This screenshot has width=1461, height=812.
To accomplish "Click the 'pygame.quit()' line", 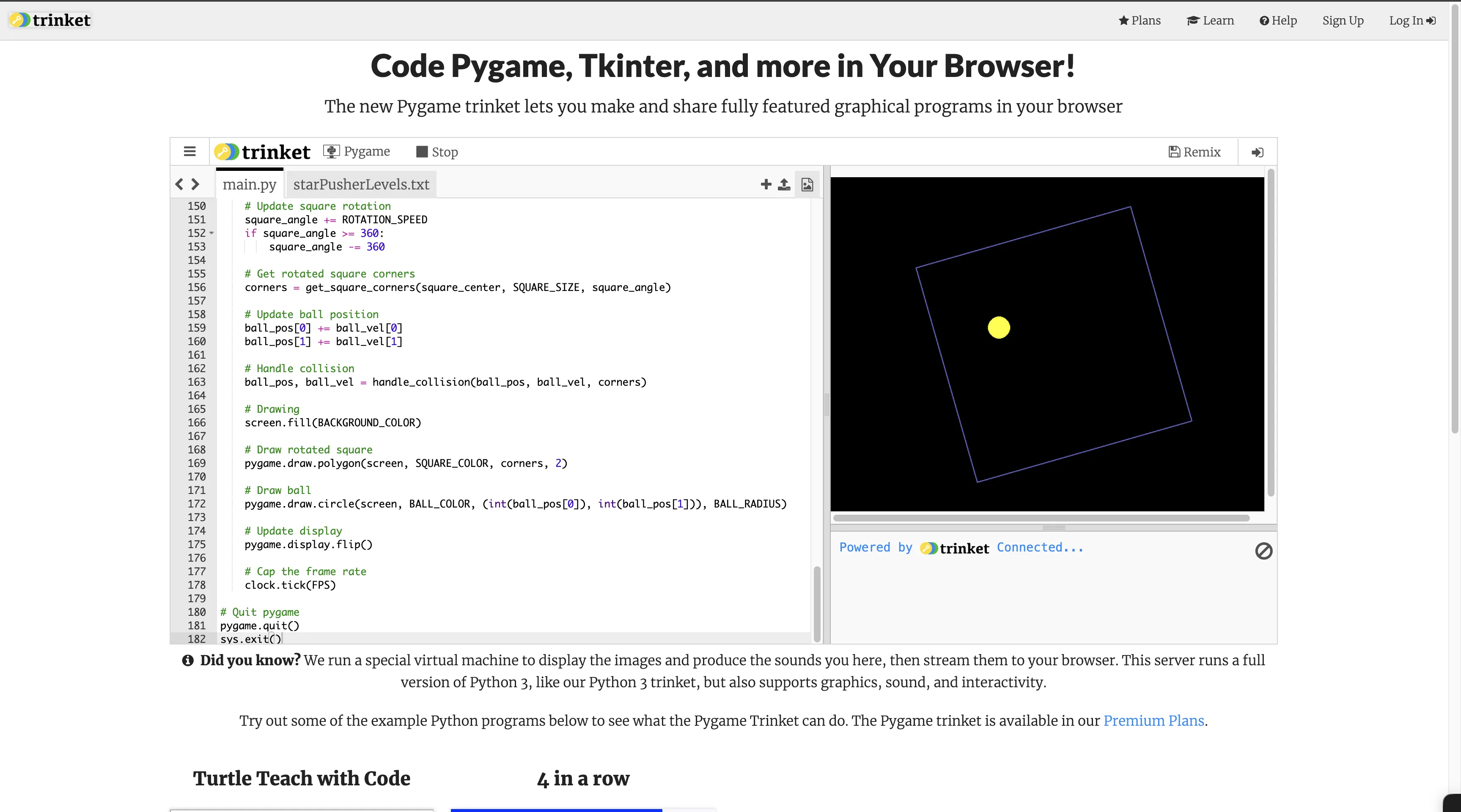I will (260, 625).
